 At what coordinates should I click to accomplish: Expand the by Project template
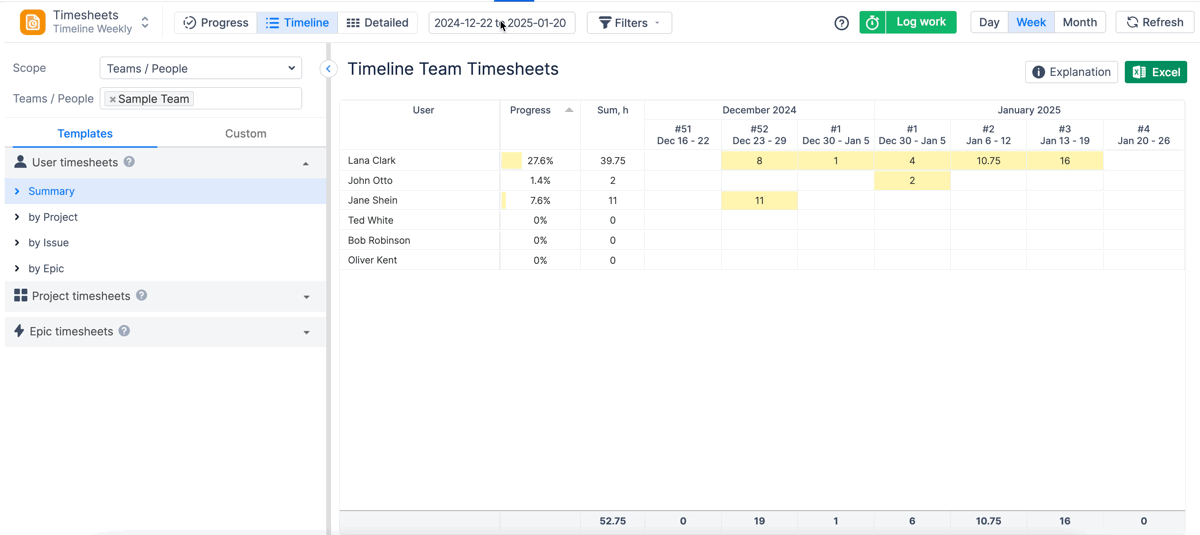tap(18, 217)
